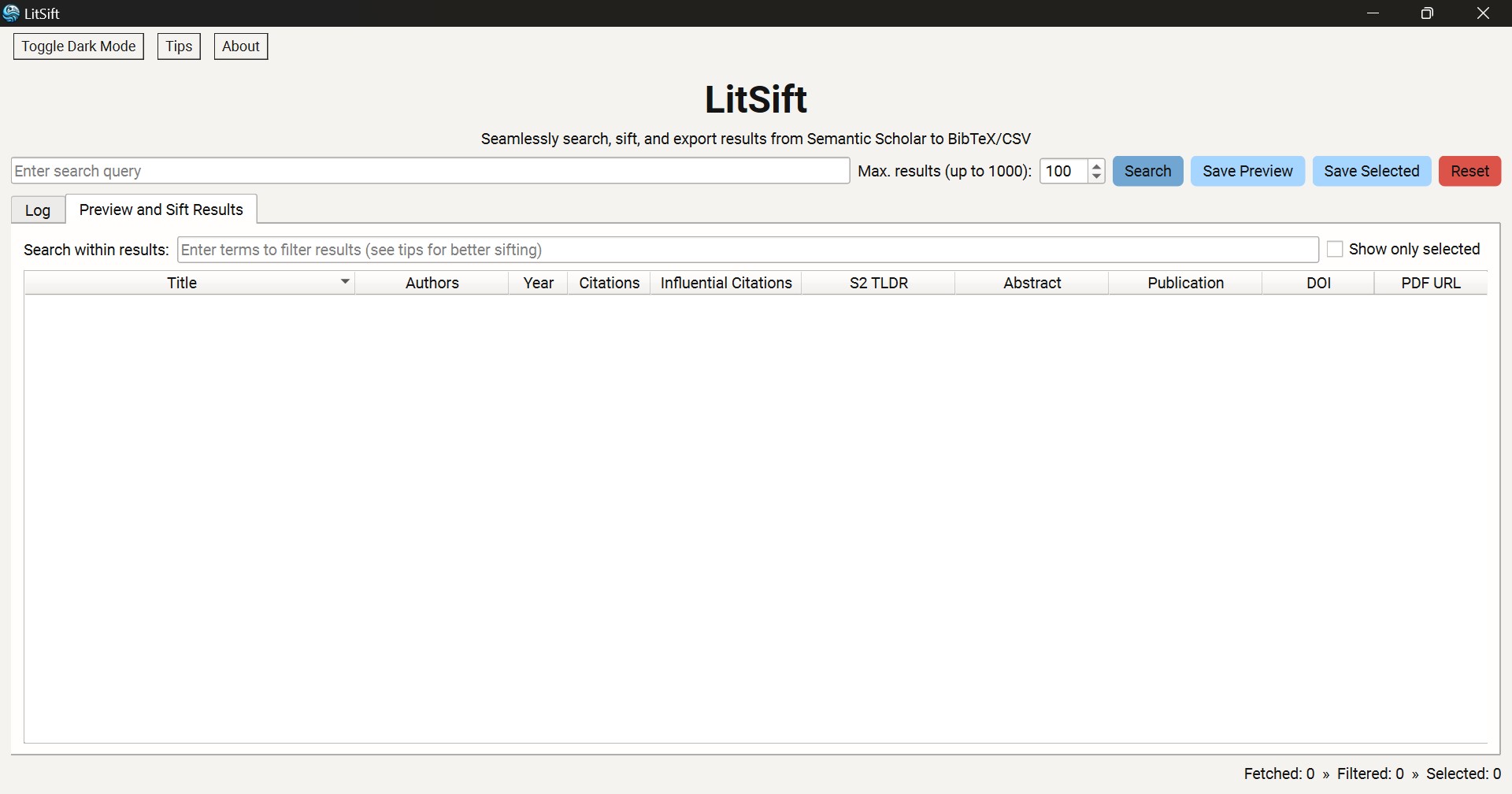Click the LitSift app icon in title bar
This screenshot has width=1512, height=794.
tap(11, 13)
